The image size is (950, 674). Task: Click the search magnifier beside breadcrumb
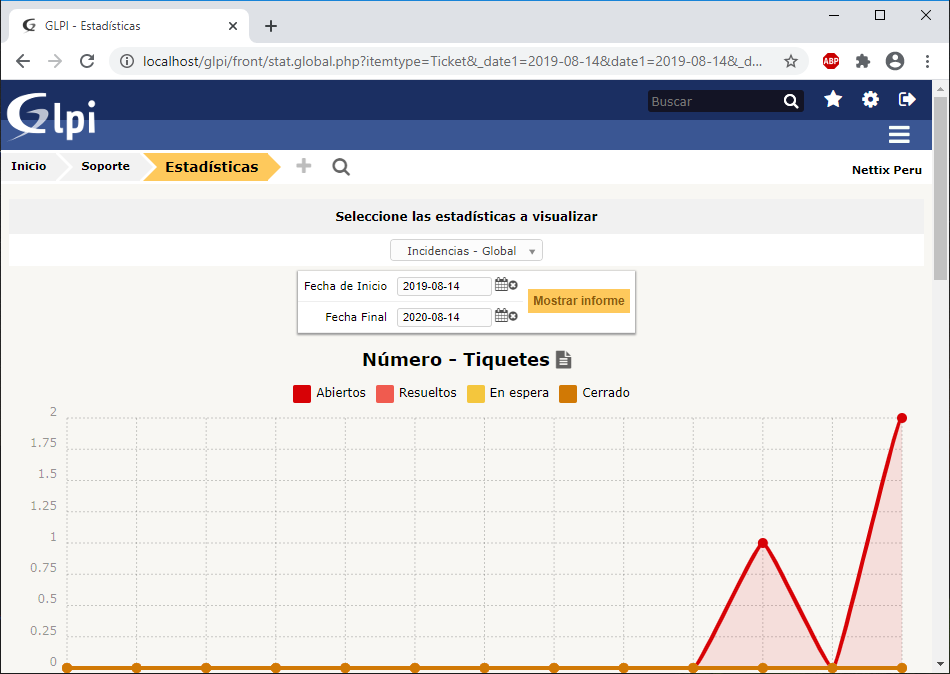341,167
